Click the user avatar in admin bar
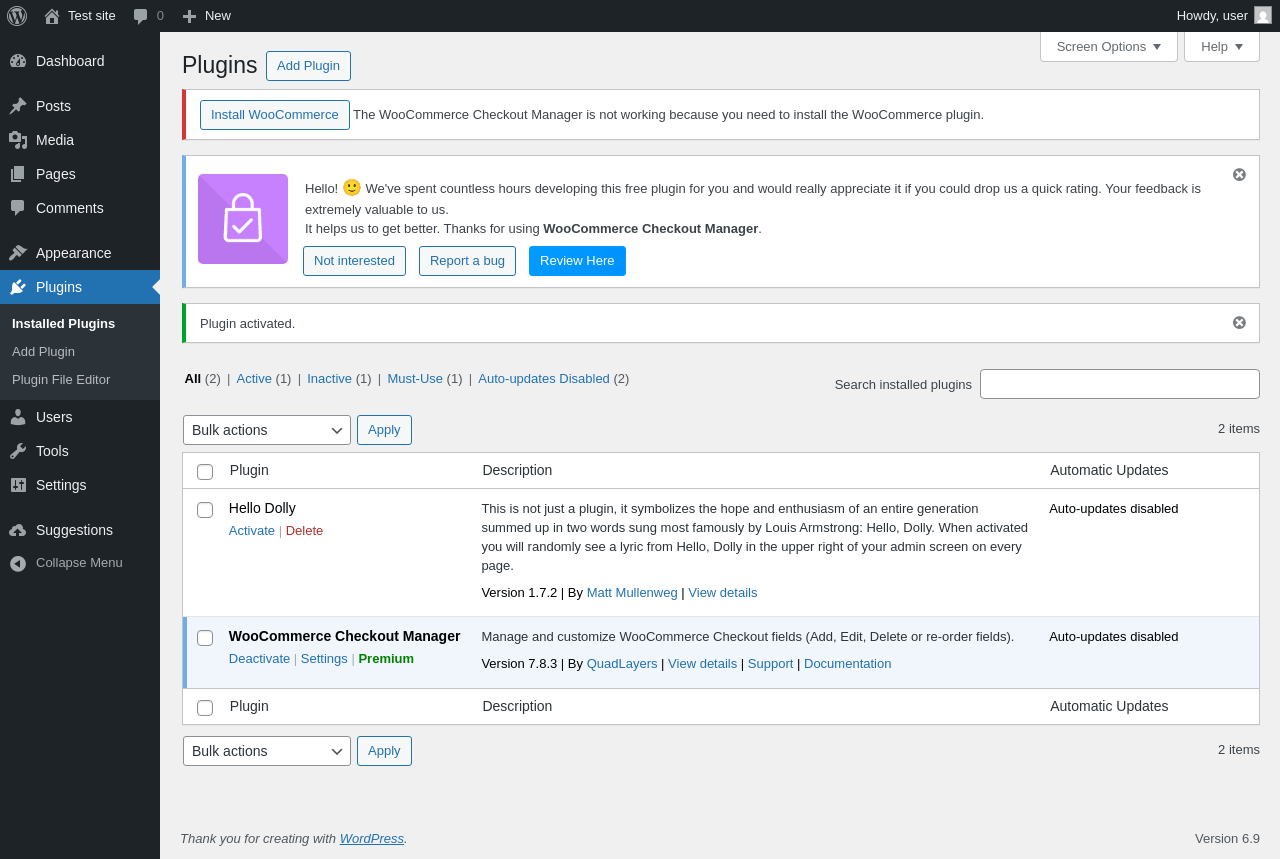 point(1263,15)
